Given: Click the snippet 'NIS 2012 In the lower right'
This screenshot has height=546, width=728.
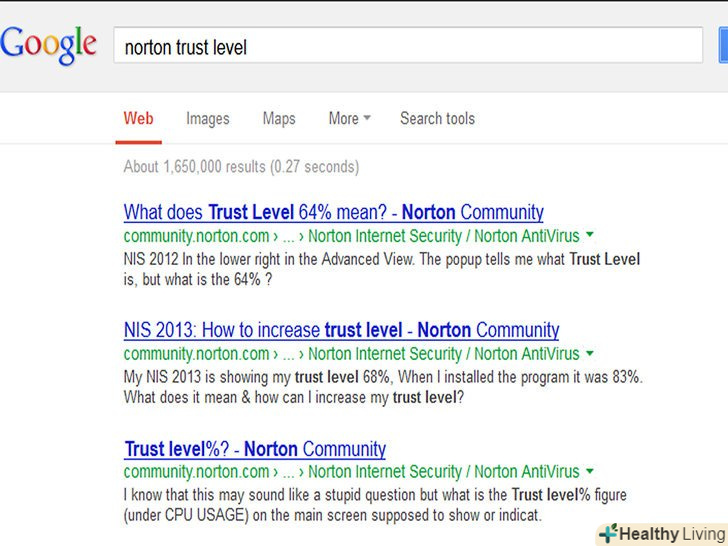Looking at the screenshot, I should click(382, 269).
